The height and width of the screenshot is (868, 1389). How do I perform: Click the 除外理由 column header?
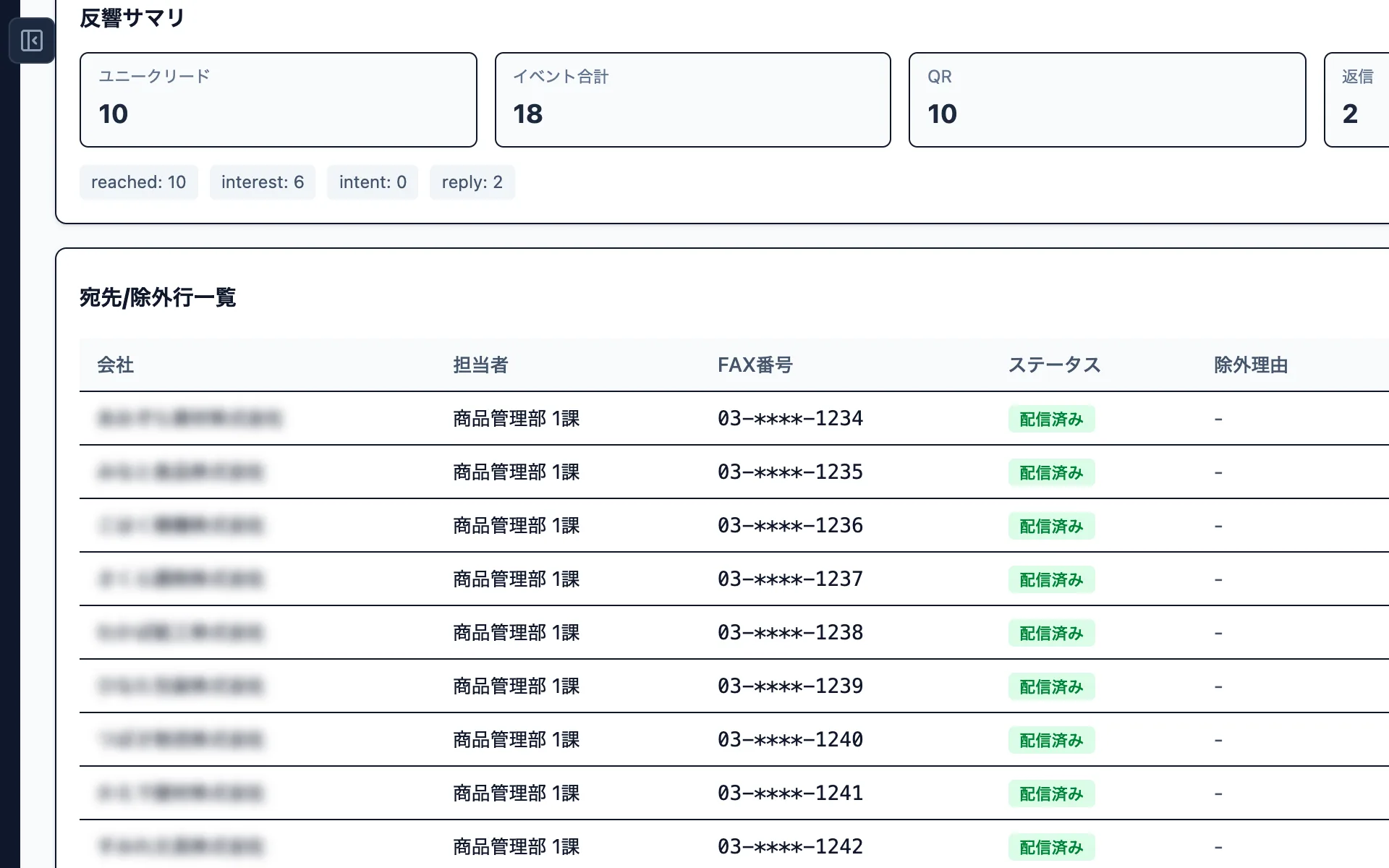[1251, 365]
